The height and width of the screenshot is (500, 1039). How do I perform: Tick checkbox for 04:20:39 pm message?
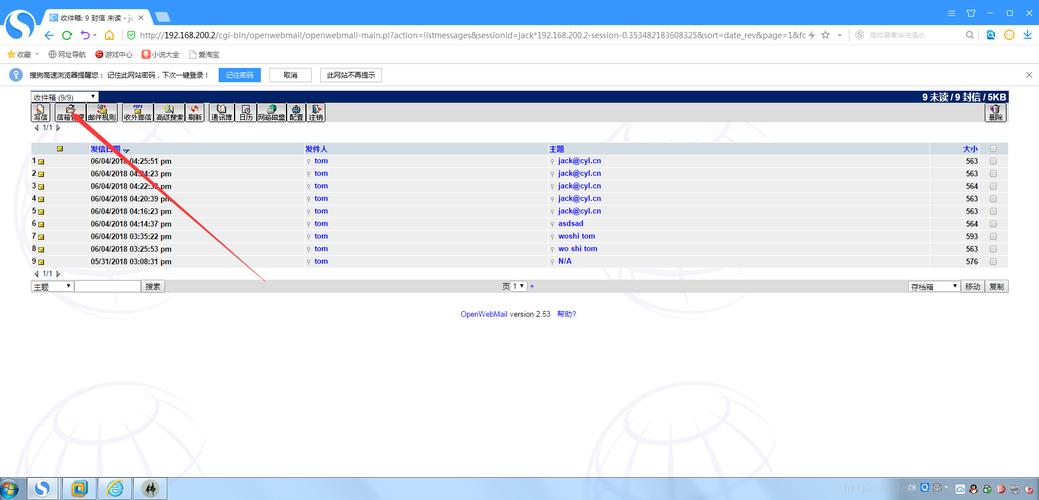(993, 199)
